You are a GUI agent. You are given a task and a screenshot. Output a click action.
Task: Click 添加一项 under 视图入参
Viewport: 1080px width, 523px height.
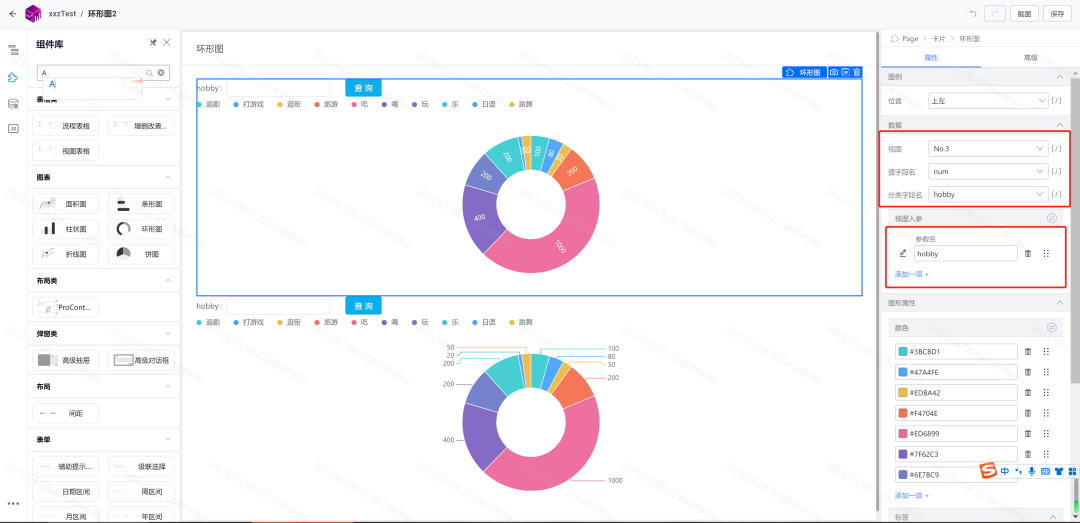click(911, 274)
